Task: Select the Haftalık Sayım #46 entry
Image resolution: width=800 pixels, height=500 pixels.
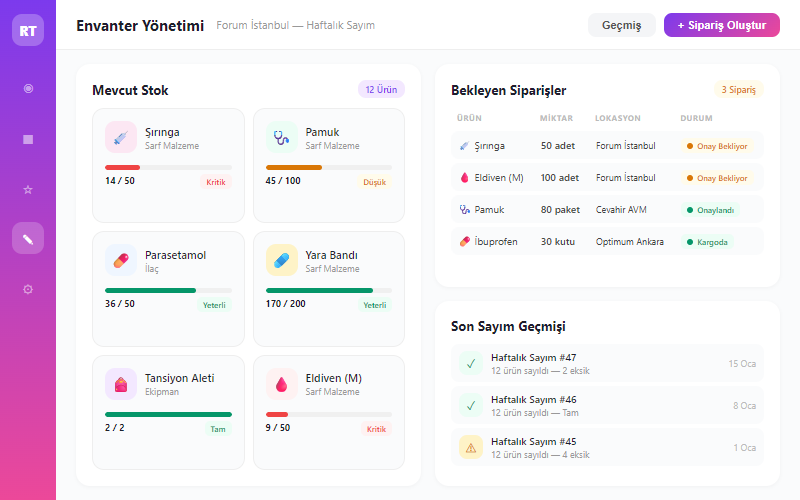Action: [607, 406]
